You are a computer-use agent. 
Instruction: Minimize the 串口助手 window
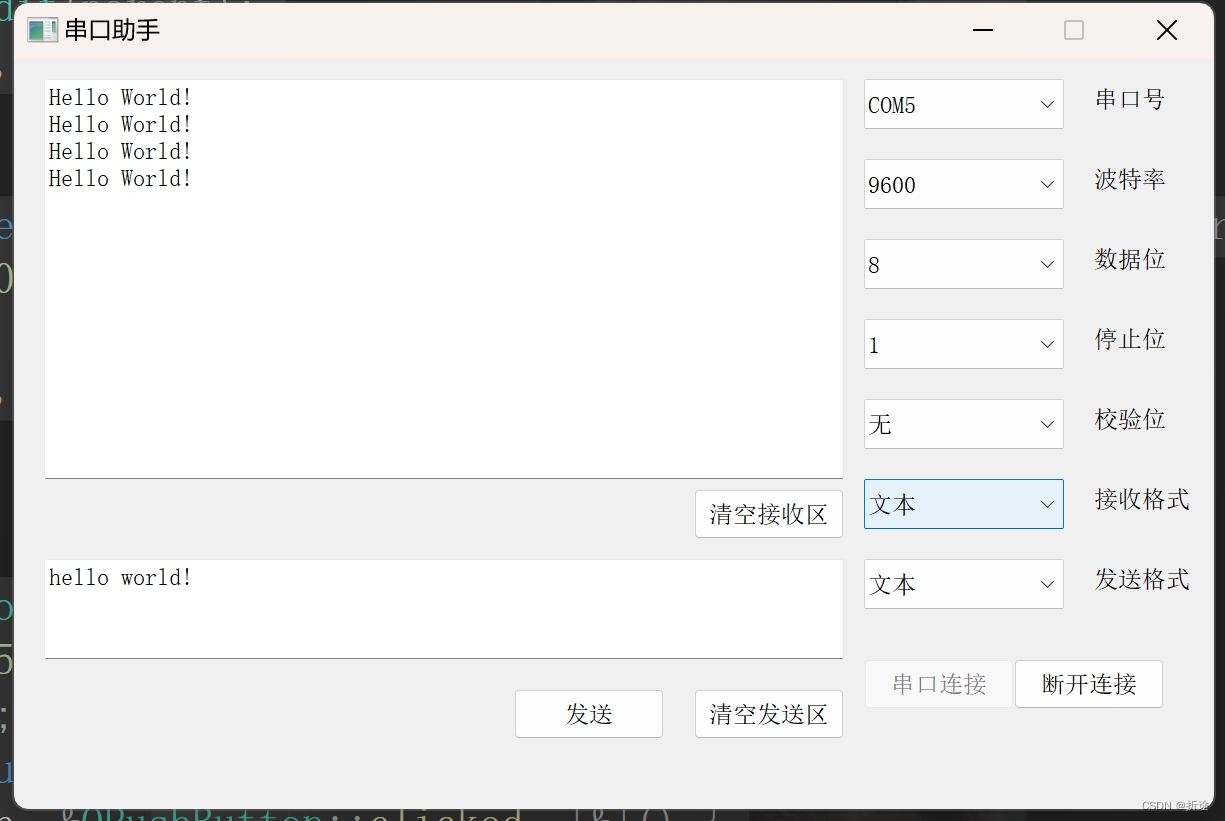[x=982, y=30]
